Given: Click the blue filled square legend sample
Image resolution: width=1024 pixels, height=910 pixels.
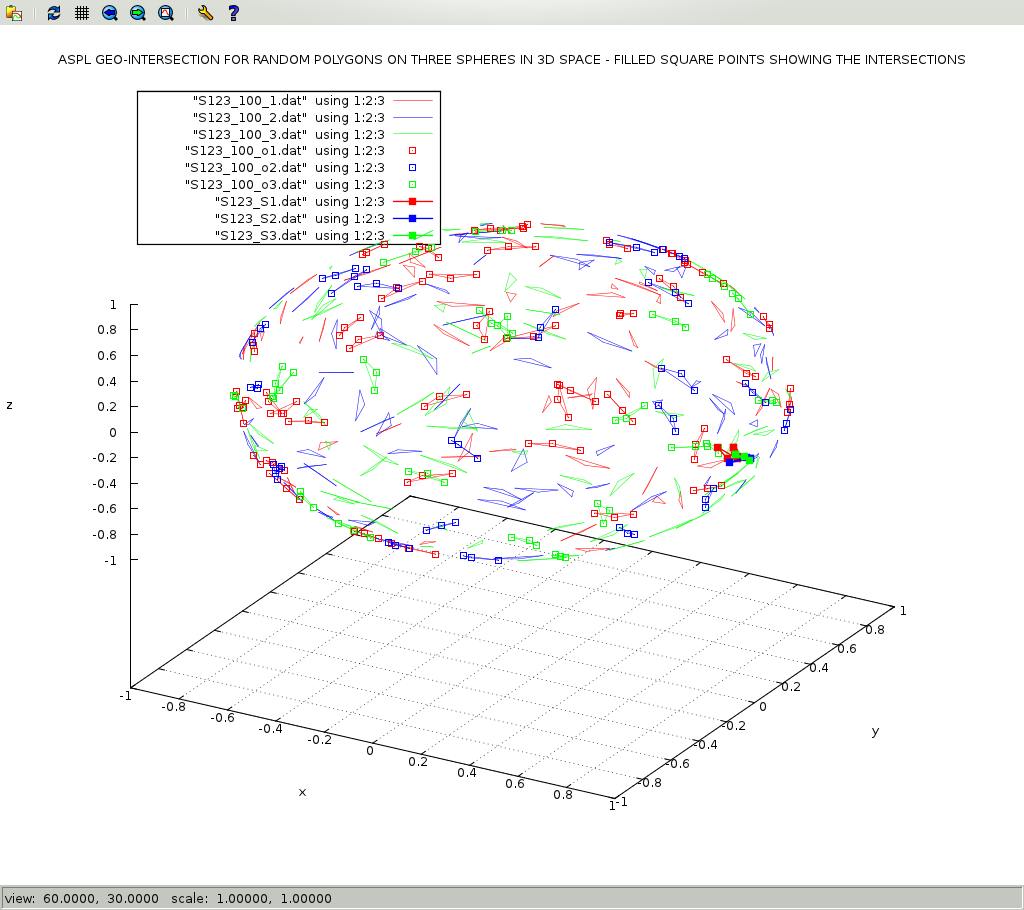Looking at the screenshot, I should tap(412, 219).
